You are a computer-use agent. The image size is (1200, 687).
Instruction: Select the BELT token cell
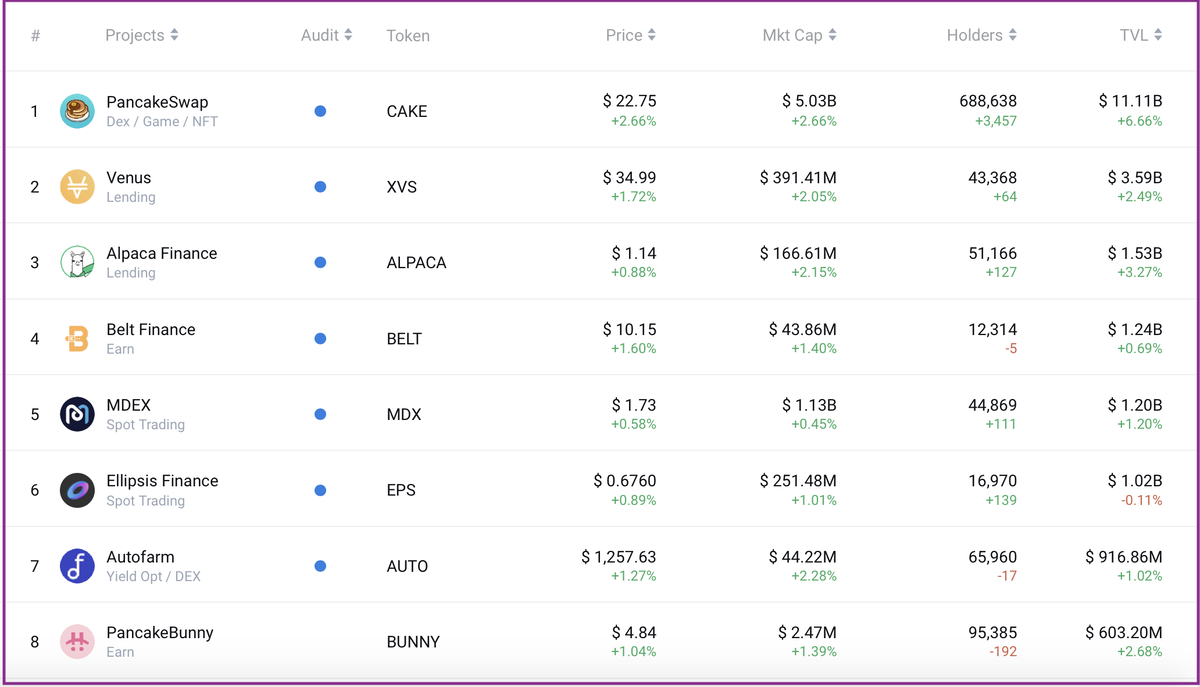[404, 339]
